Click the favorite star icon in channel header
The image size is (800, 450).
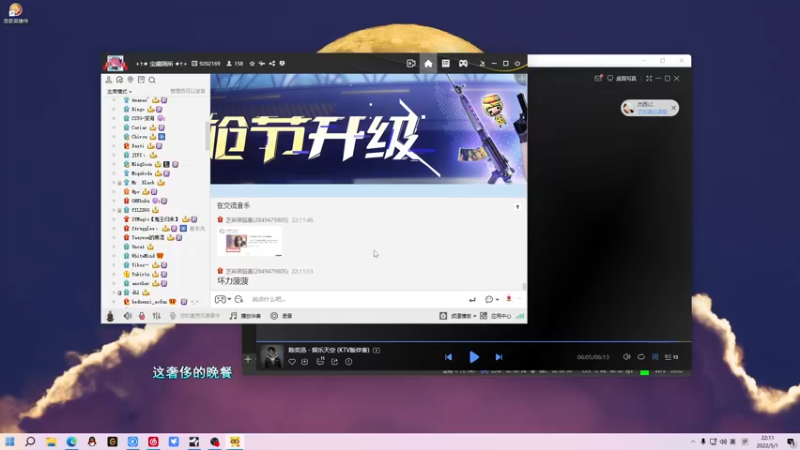252,64
